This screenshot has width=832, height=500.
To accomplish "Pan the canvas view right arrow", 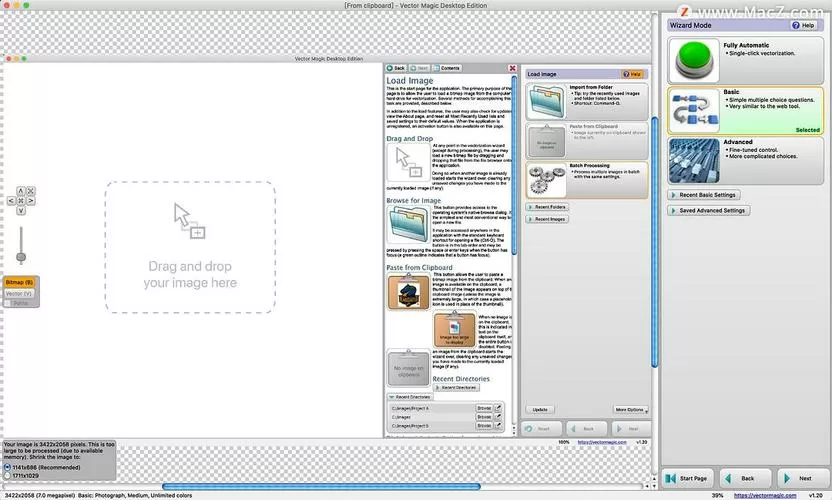I will click(31, 201).
